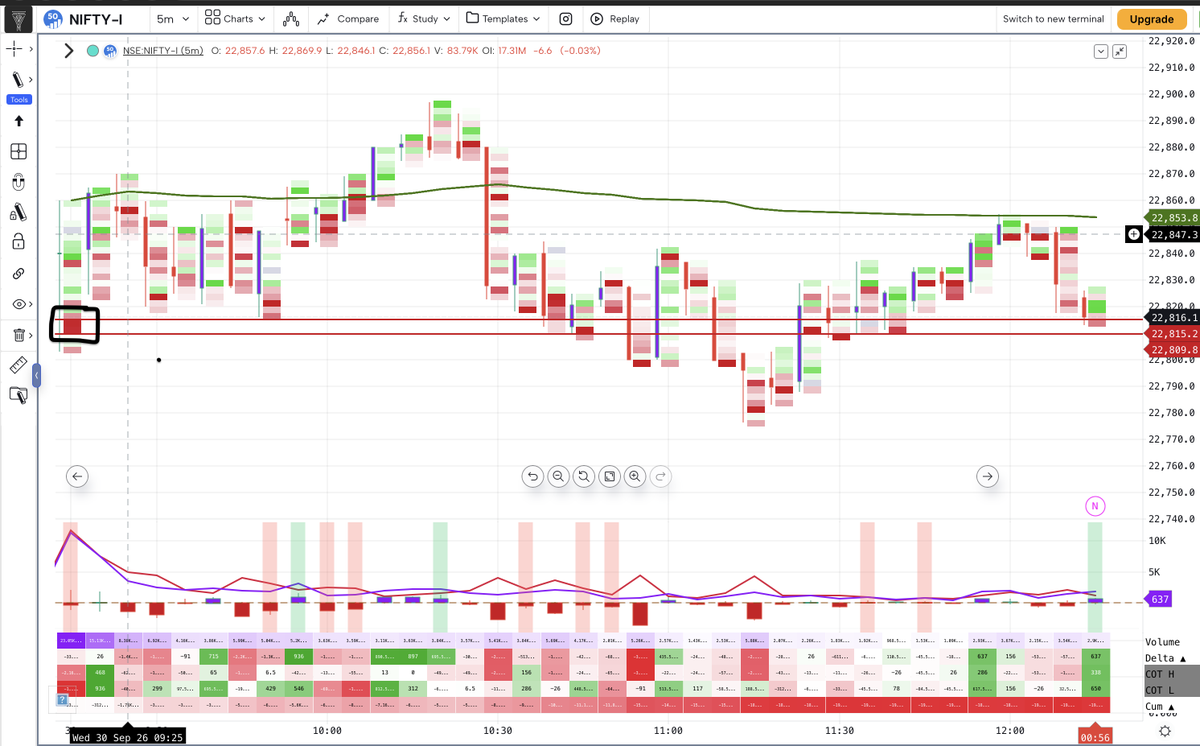This screenshot has height=746, width=1200.
Task: Click the 22,816.1 black price label
Action: (x=1172, y=317)
